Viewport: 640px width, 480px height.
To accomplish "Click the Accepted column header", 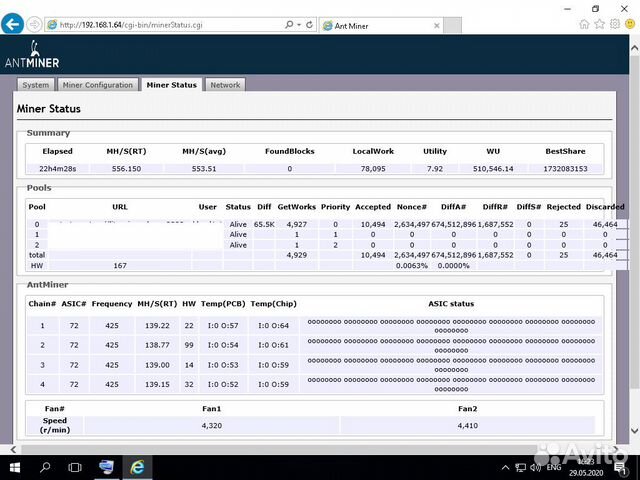I will pos(373,207).
